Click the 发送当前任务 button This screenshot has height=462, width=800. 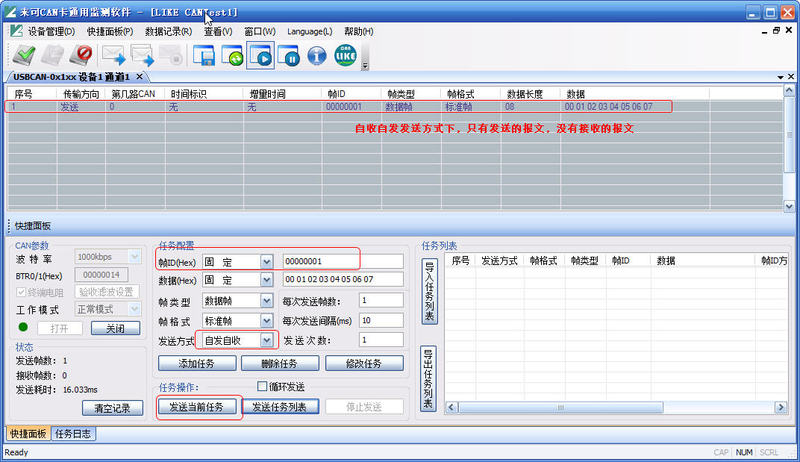tap(198, 407)
